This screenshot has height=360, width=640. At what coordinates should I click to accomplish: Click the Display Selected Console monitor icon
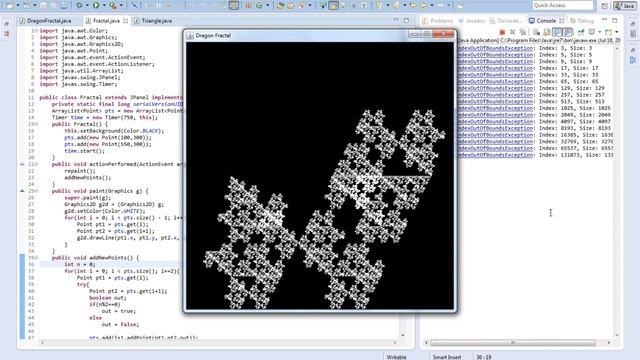(591, 32)
